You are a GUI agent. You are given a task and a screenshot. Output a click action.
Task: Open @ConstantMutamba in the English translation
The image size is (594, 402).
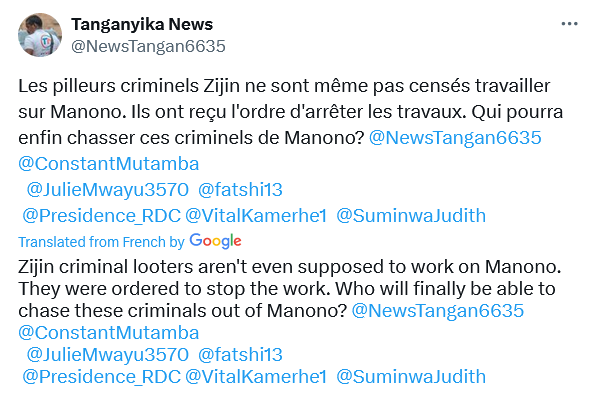coord(109,333)
